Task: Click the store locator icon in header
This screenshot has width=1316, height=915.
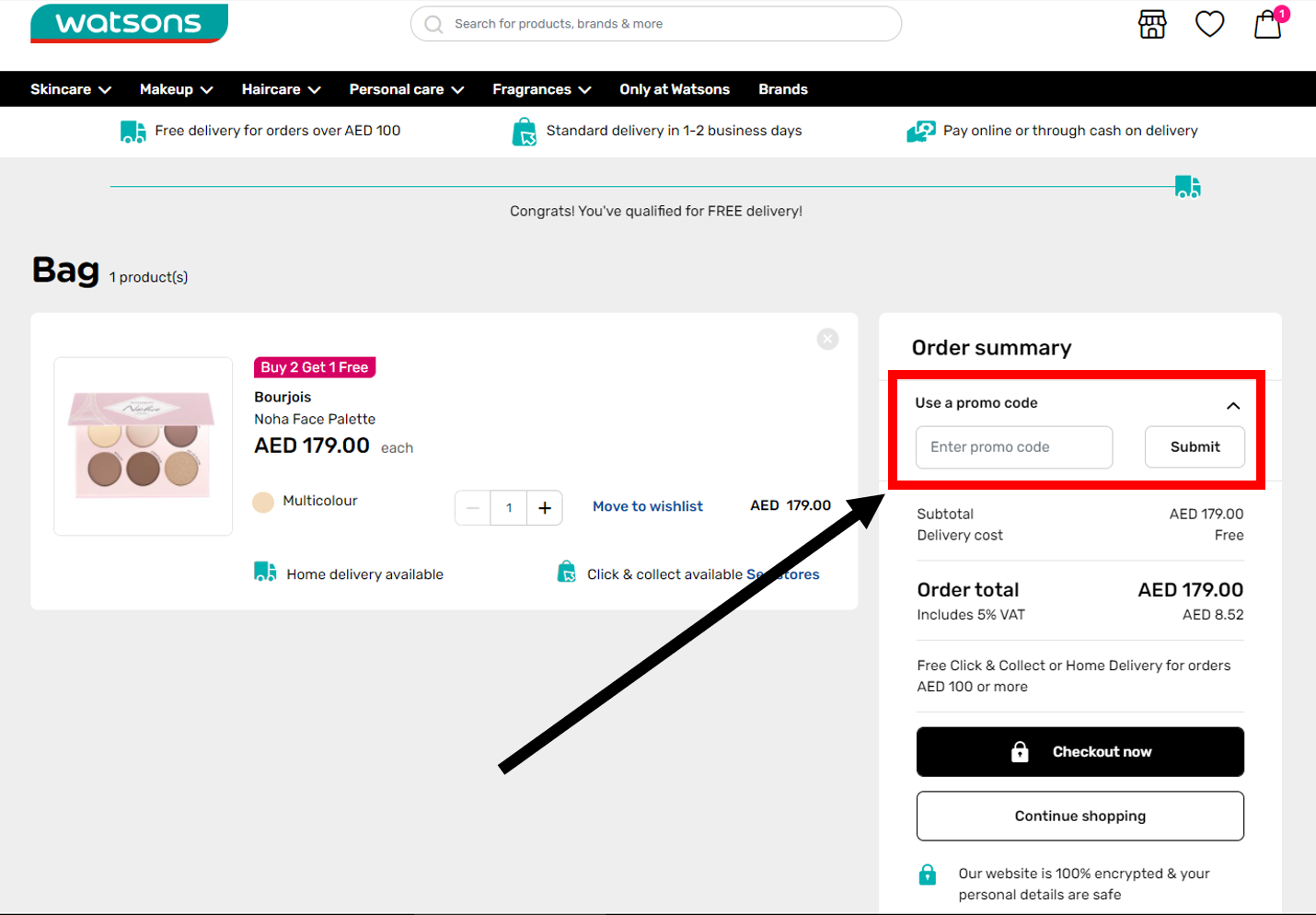Action: click(x=1151, y=24)
